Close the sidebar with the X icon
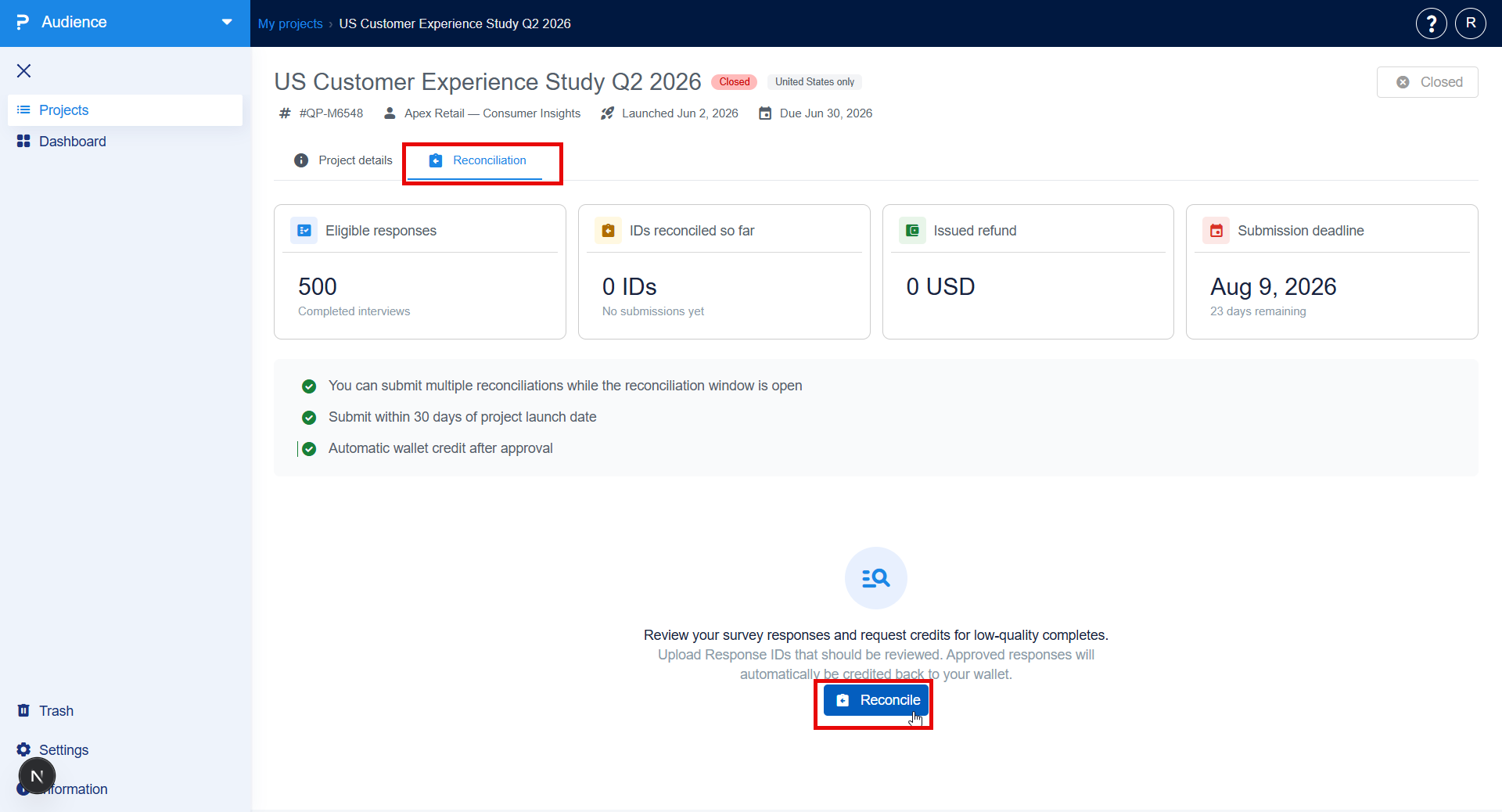 pyautogui.click(x=24, y=71)
